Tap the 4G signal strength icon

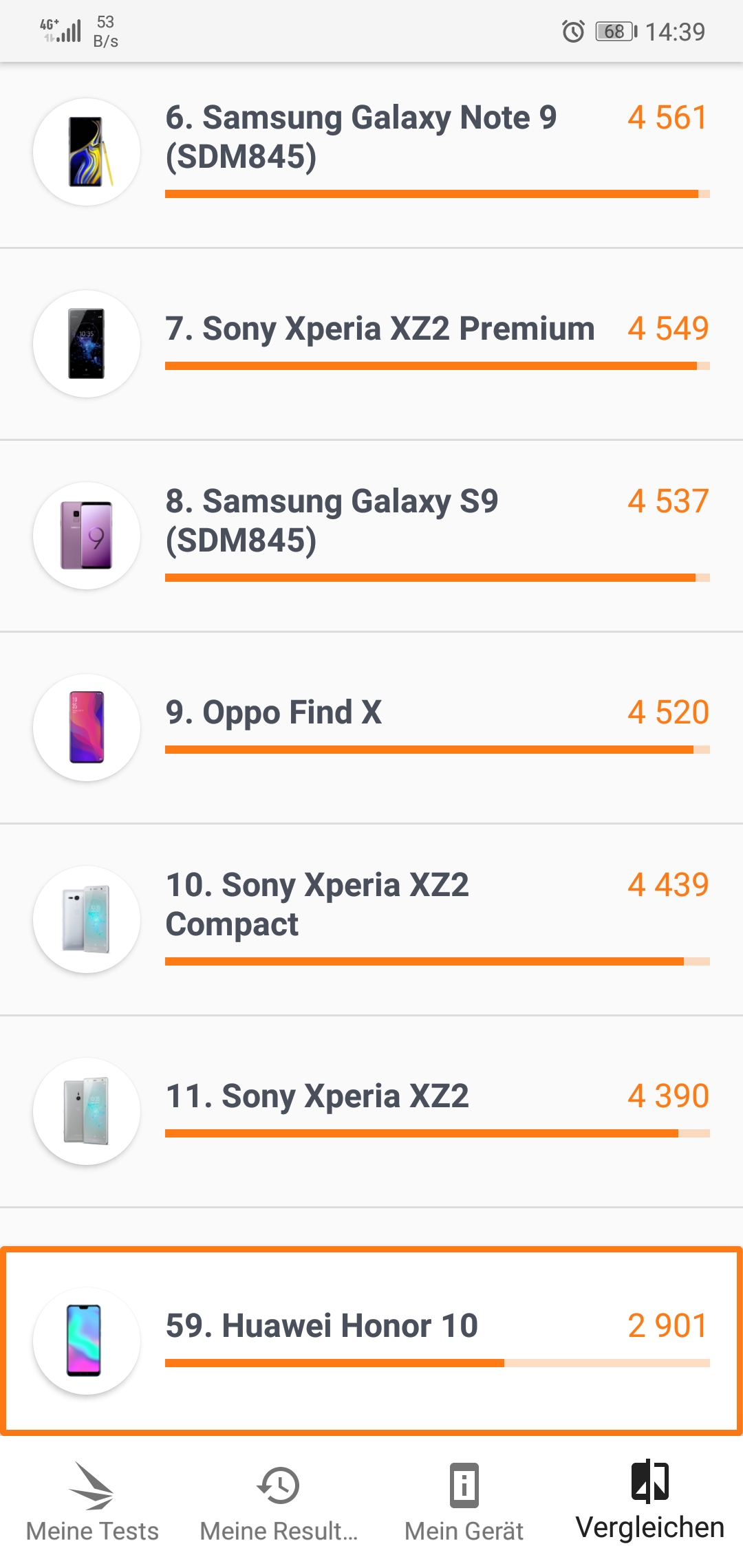tap(61, 30)
